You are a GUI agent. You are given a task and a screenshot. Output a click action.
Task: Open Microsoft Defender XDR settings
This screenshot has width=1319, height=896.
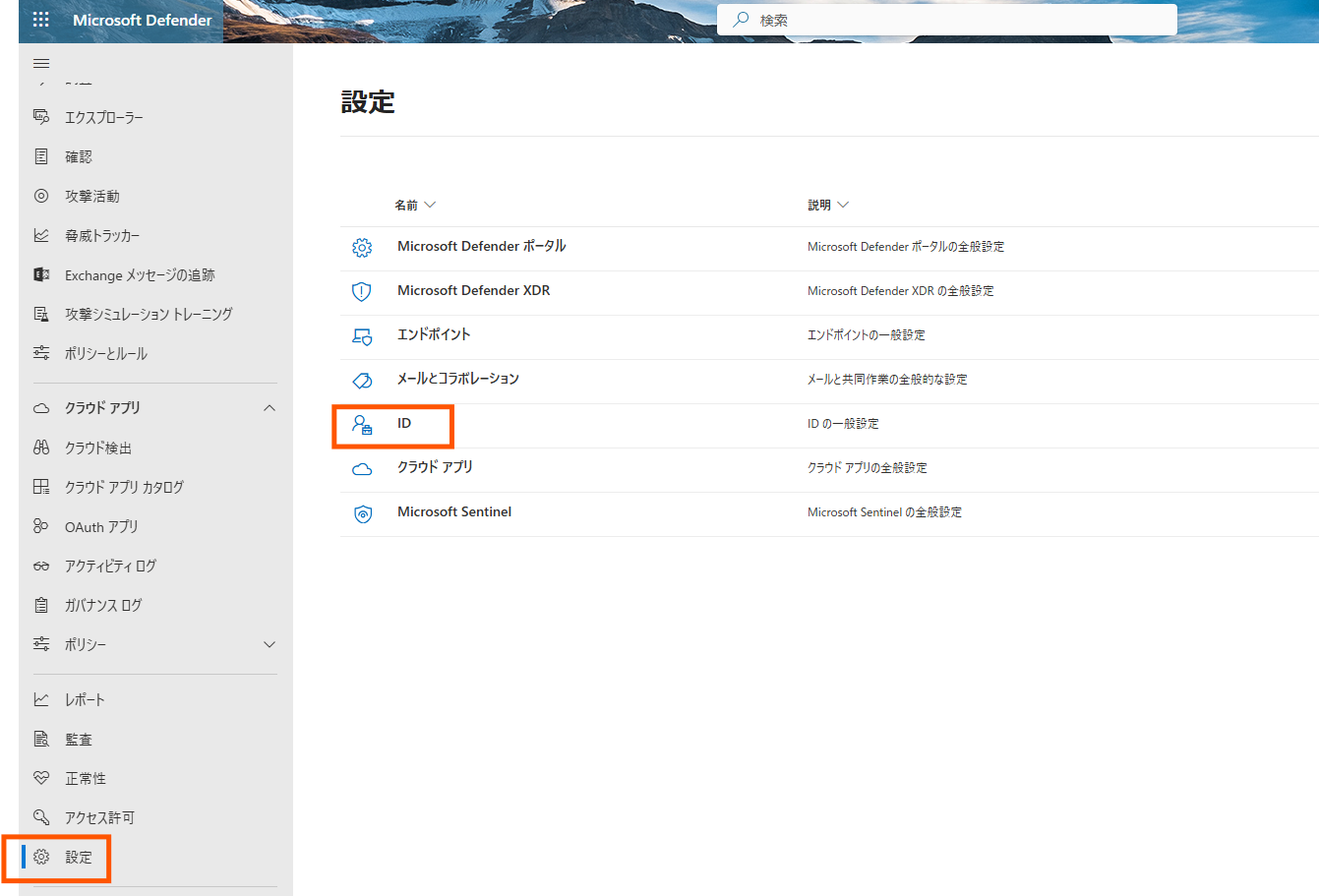[x=472, y=290]
